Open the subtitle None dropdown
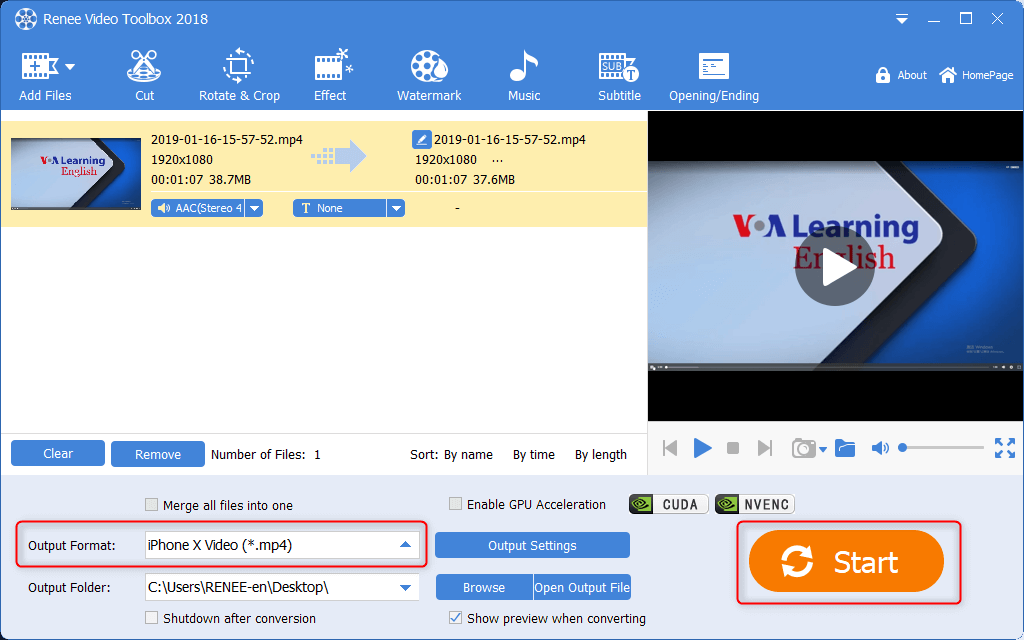1024x640 pixels. click(396, 208)
